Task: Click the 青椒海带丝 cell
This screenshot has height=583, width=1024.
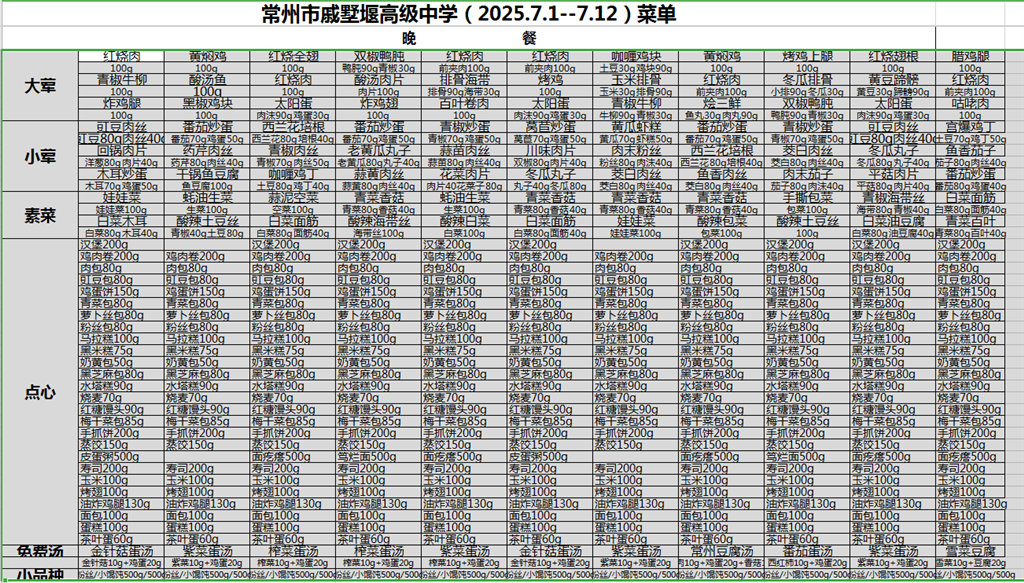Action: [892, 198]
